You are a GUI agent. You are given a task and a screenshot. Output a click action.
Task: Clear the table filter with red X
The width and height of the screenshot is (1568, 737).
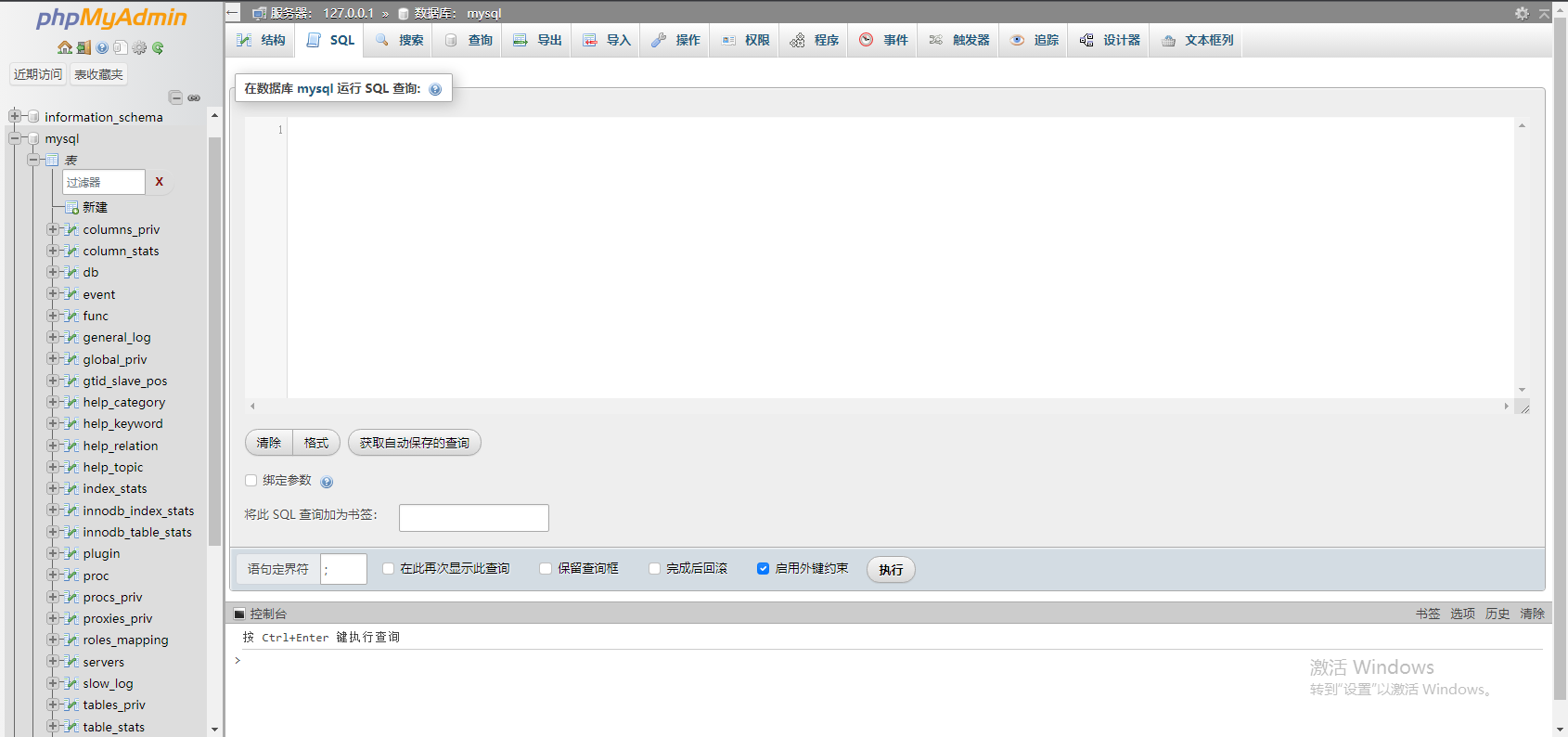tap(160, 182)
